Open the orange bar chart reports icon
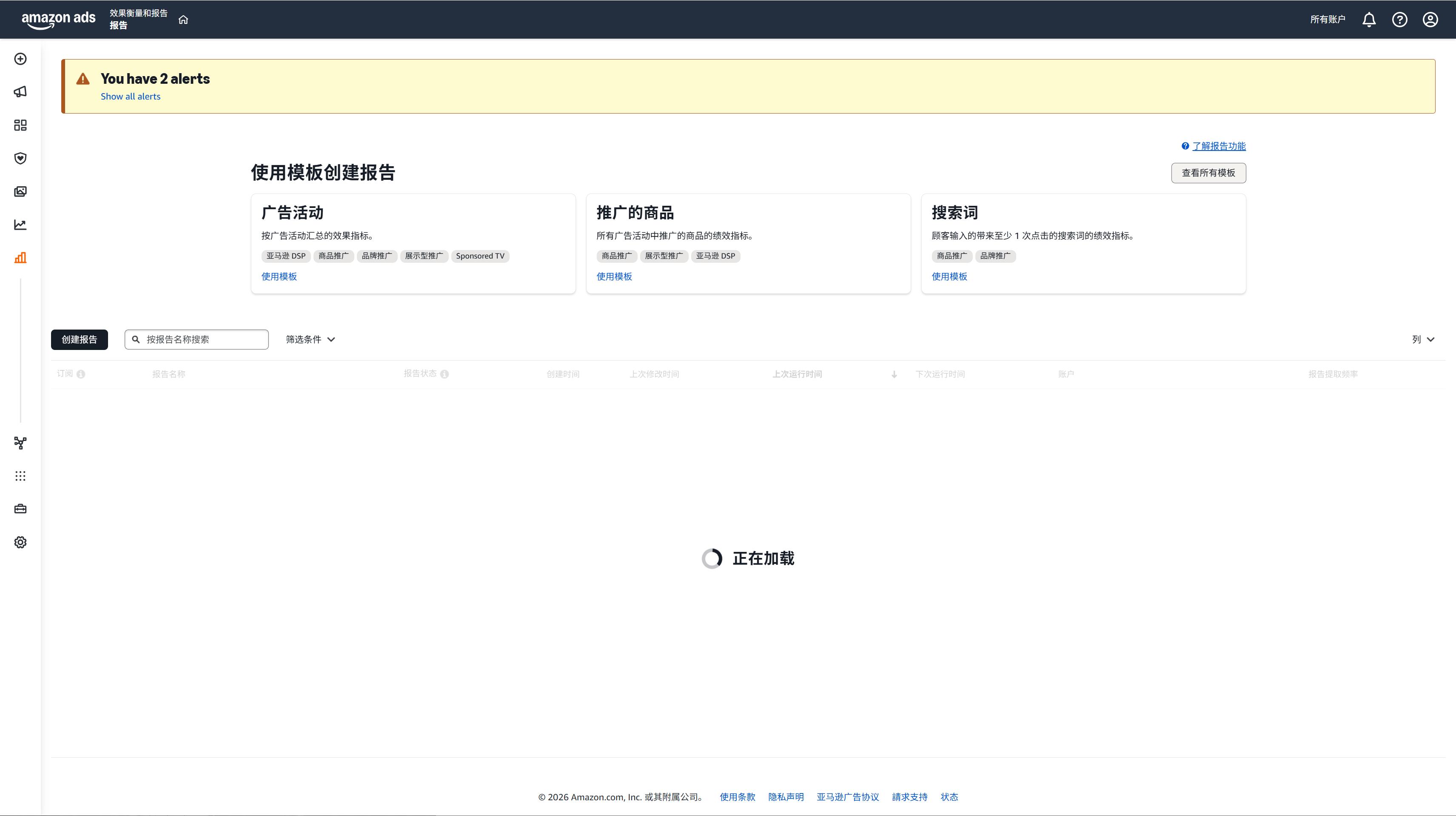This screenshot has height=816, width=1456. point(20,258)
